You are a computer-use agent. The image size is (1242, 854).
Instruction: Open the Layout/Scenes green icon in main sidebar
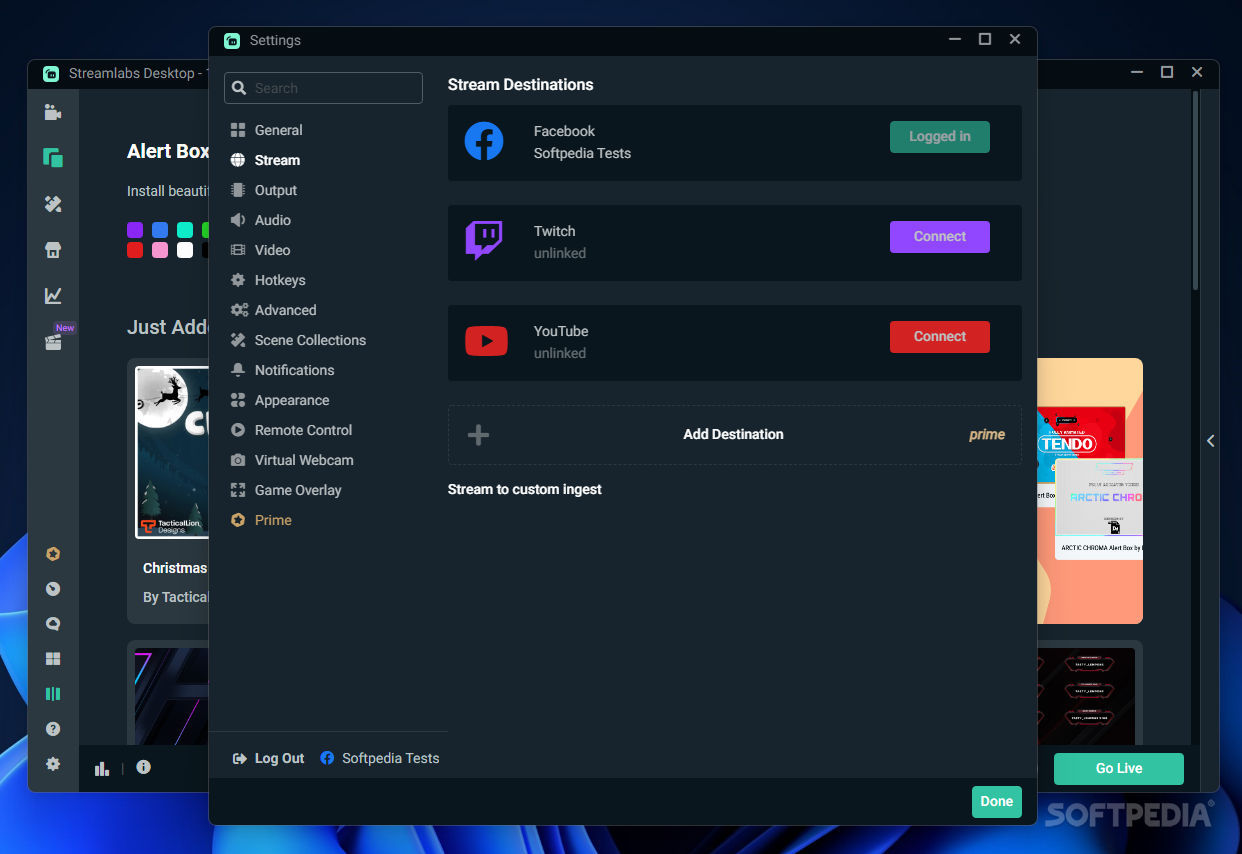(x=53, y=157)
